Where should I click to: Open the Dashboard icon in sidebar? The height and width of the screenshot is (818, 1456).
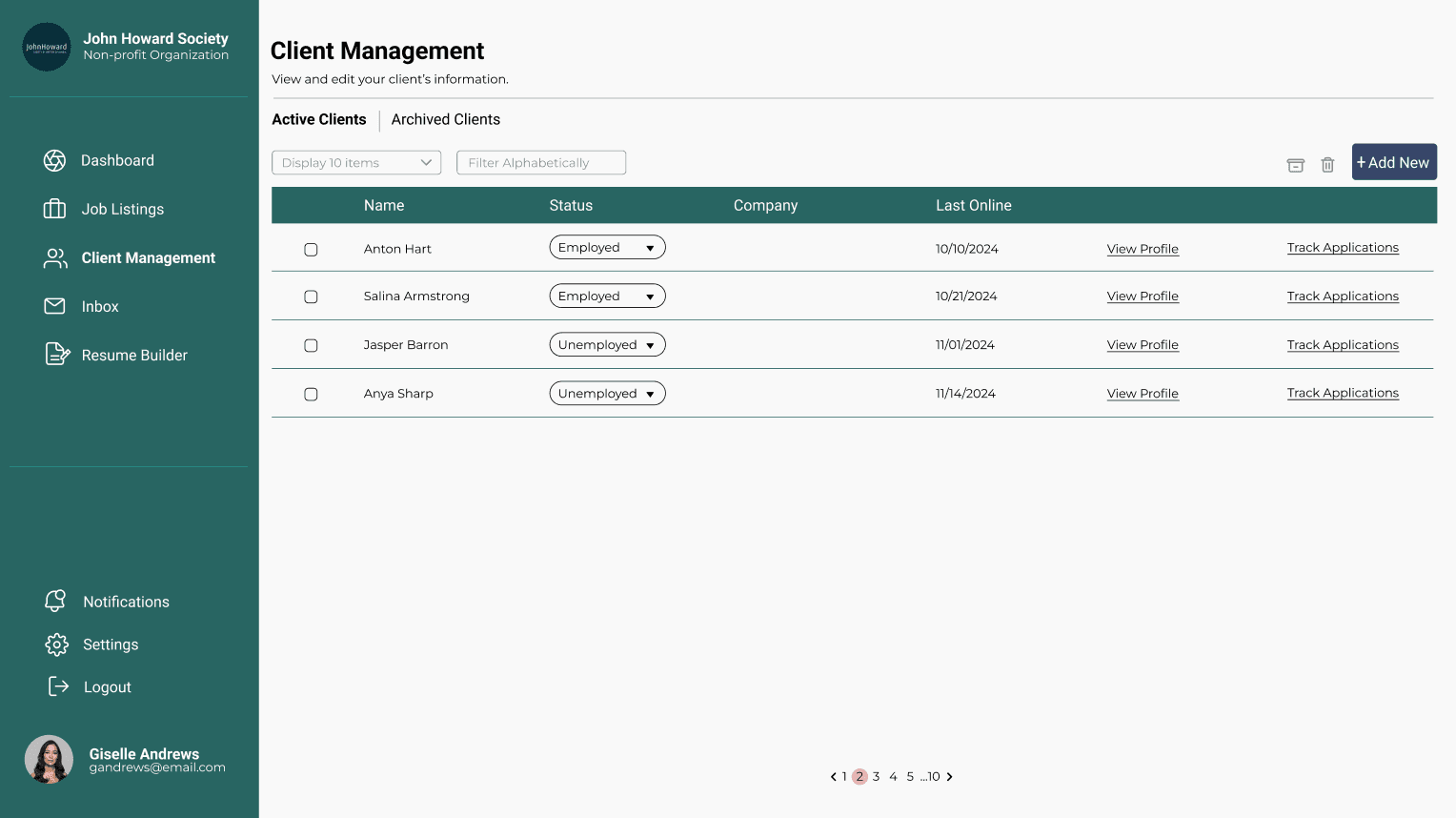(x=54, y=160)
